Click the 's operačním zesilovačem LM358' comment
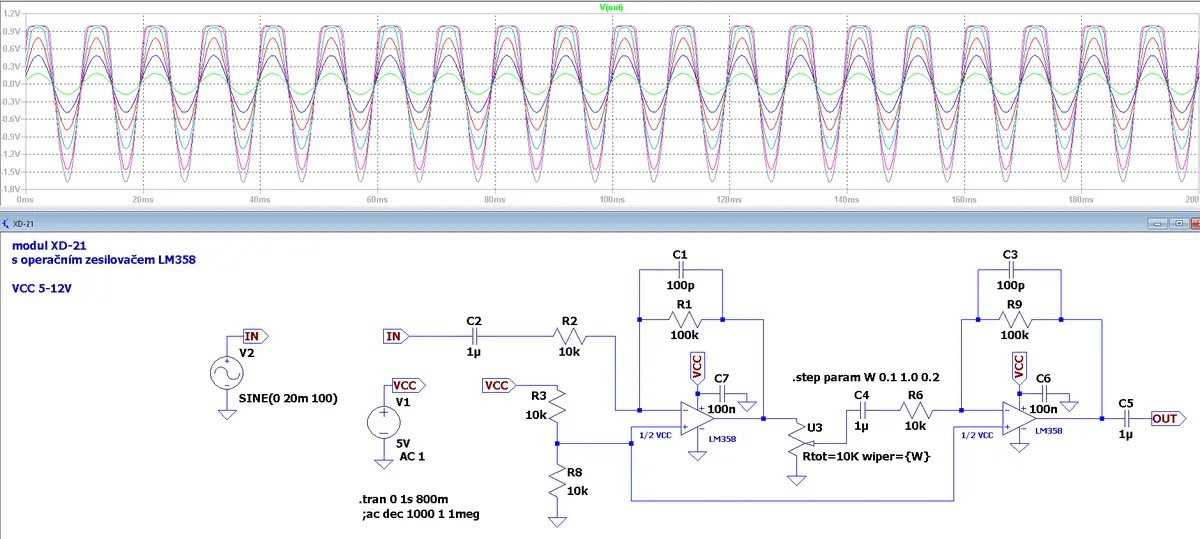 [x=103, y=261]
